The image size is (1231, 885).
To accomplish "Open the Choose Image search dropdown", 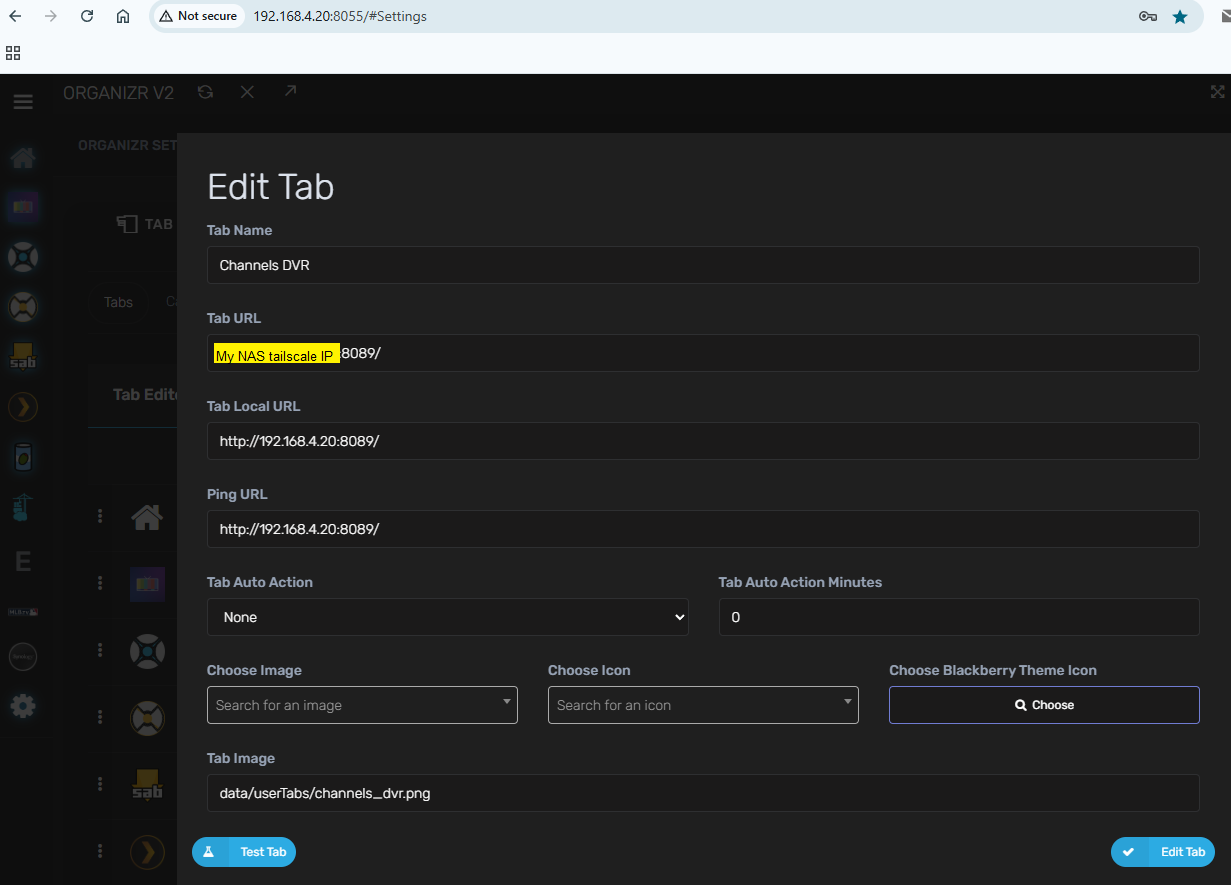I will coord(362,705).
